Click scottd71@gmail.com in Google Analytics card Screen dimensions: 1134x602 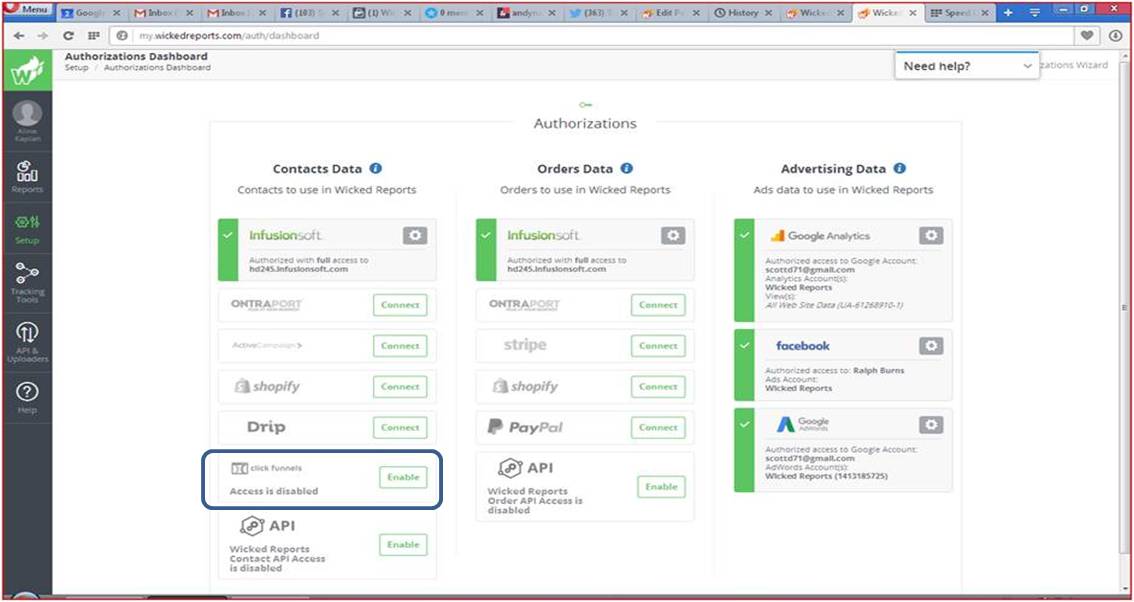[x=809, y=270]
